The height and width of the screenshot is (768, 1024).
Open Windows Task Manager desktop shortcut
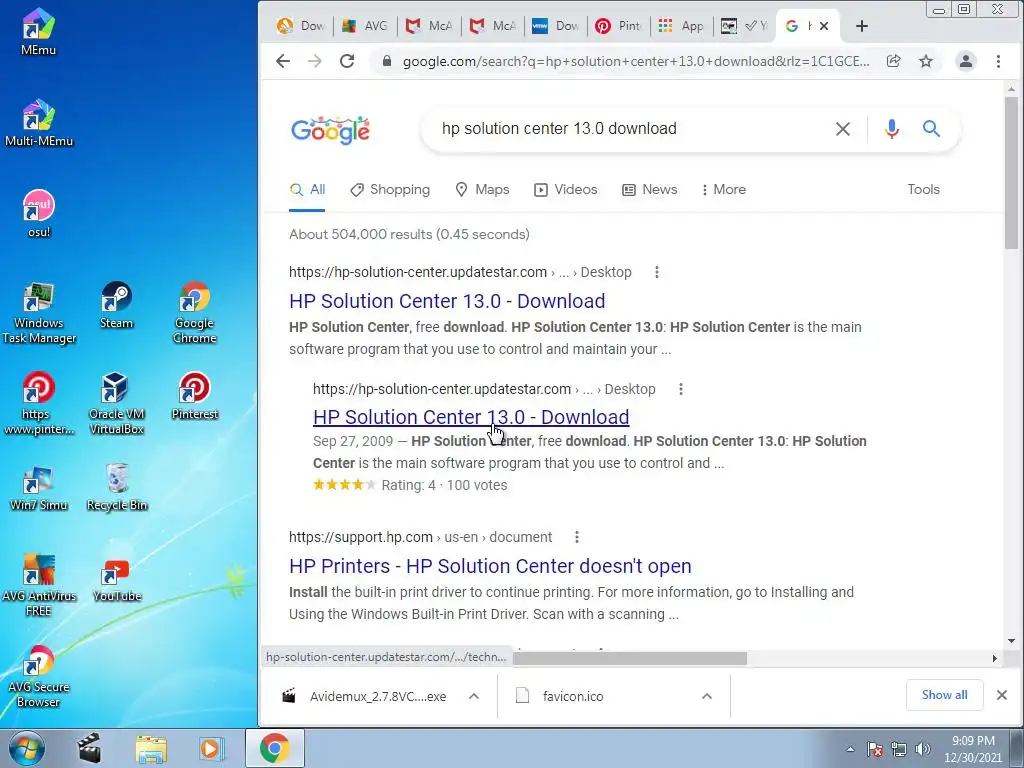pos(39,313)
